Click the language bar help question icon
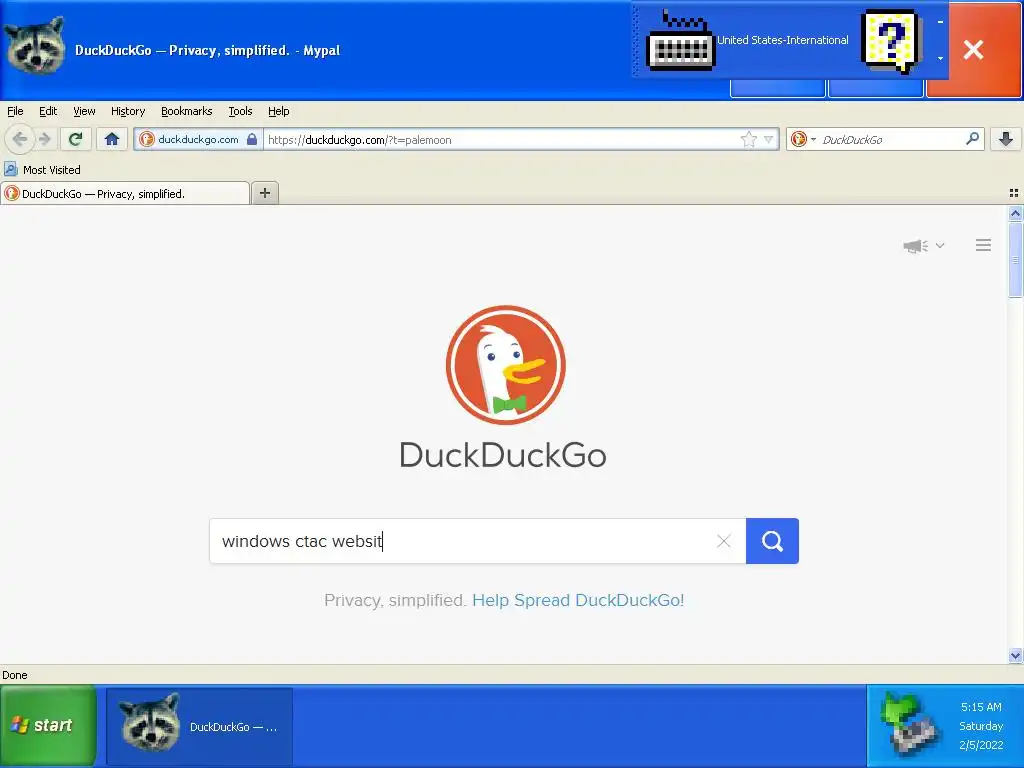 click(x=891, y=40)
